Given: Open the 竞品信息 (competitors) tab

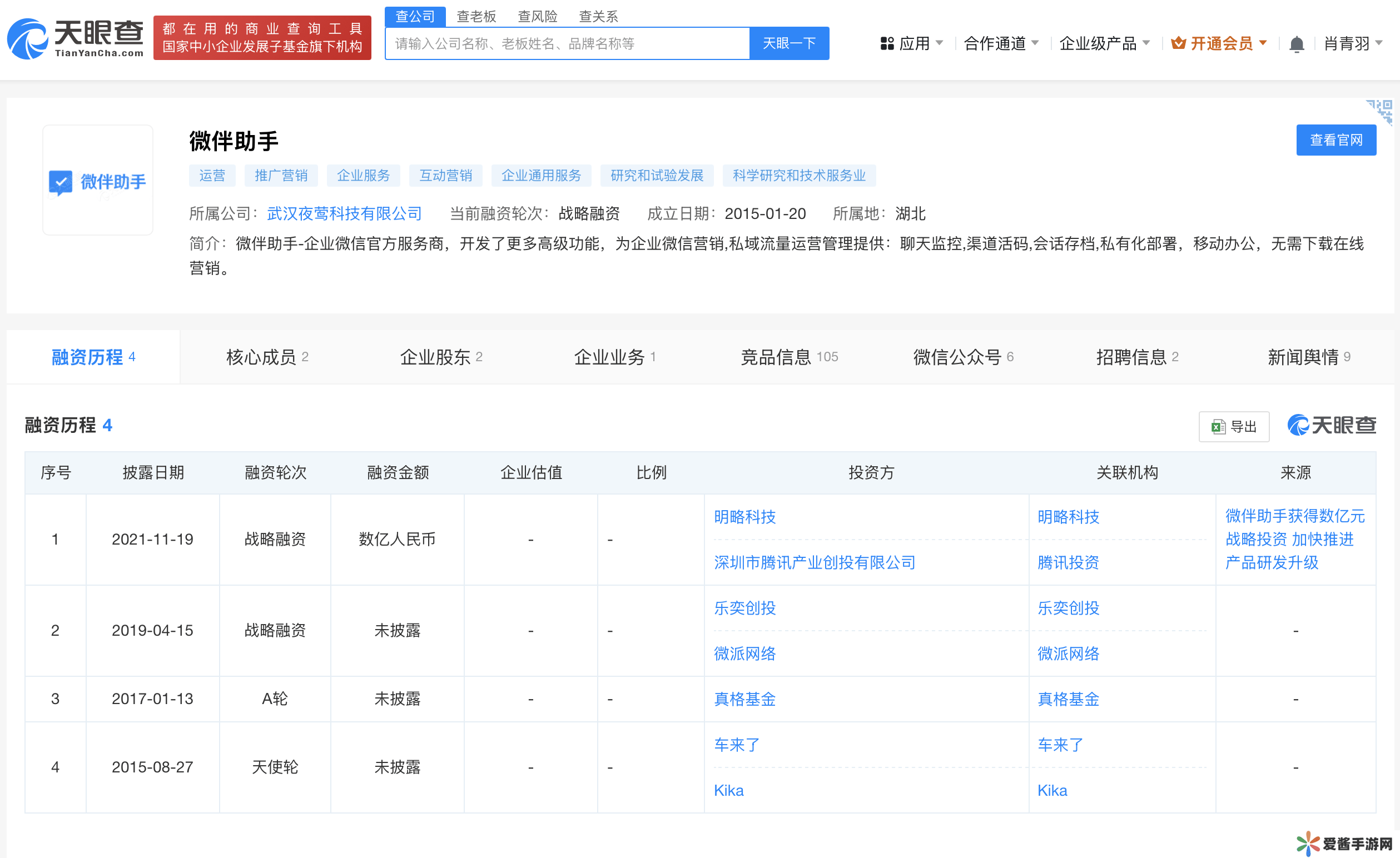Looking at the screenshot, I should pyautogui.click(x=788, y=357).
